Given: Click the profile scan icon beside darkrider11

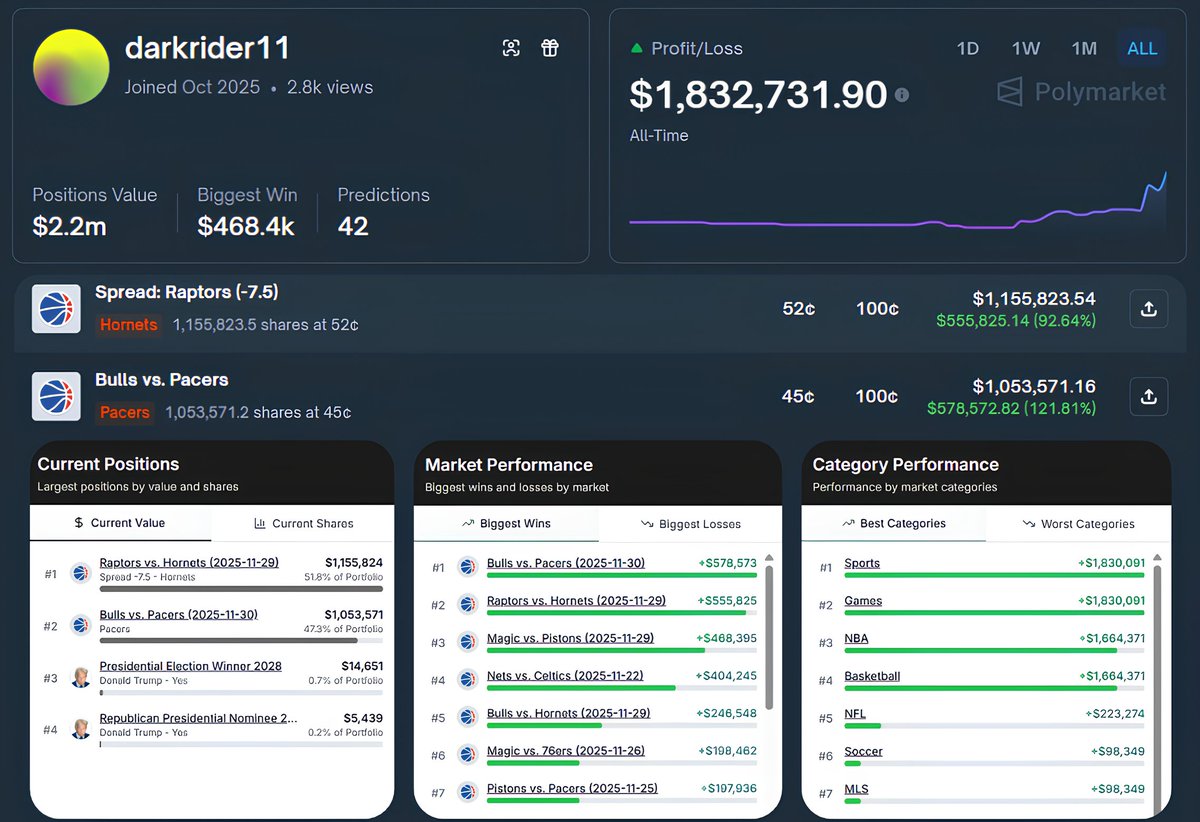Looking at the screenshot, I should pos(511,47).
